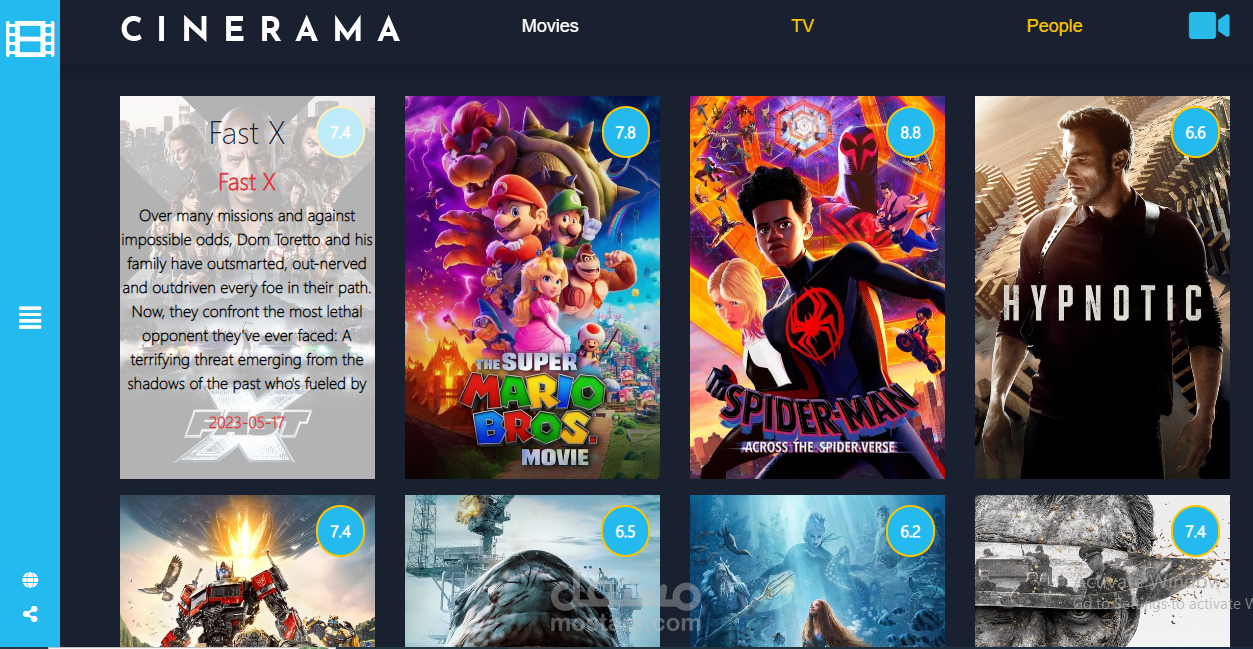Viewport: 1253px width, 649px height.
Task: Click the globe icon in sidebar
Action: 30,580
